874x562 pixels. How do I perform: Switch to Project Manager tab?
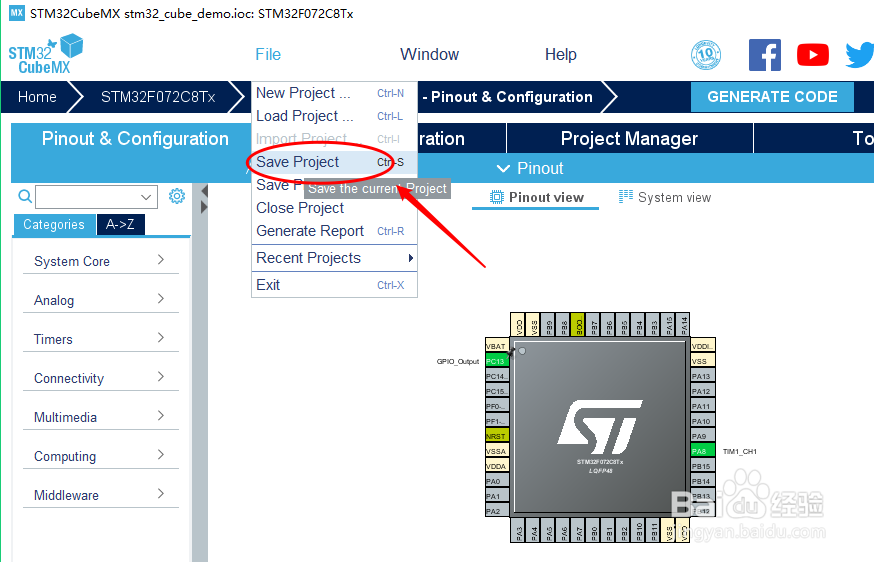coord(629,138)
